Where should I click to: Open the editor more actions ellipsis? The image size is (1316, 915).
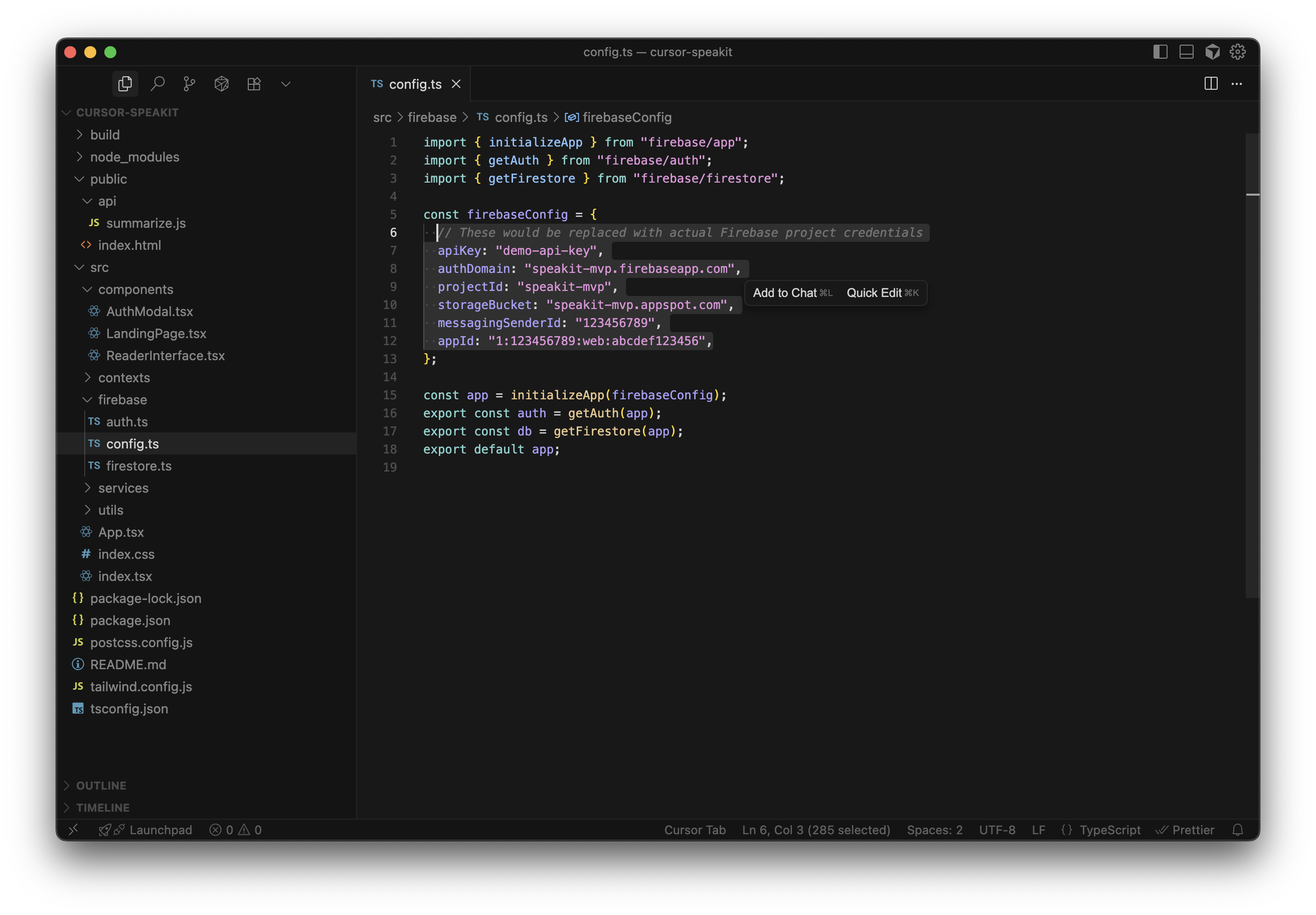(1237, 84)
